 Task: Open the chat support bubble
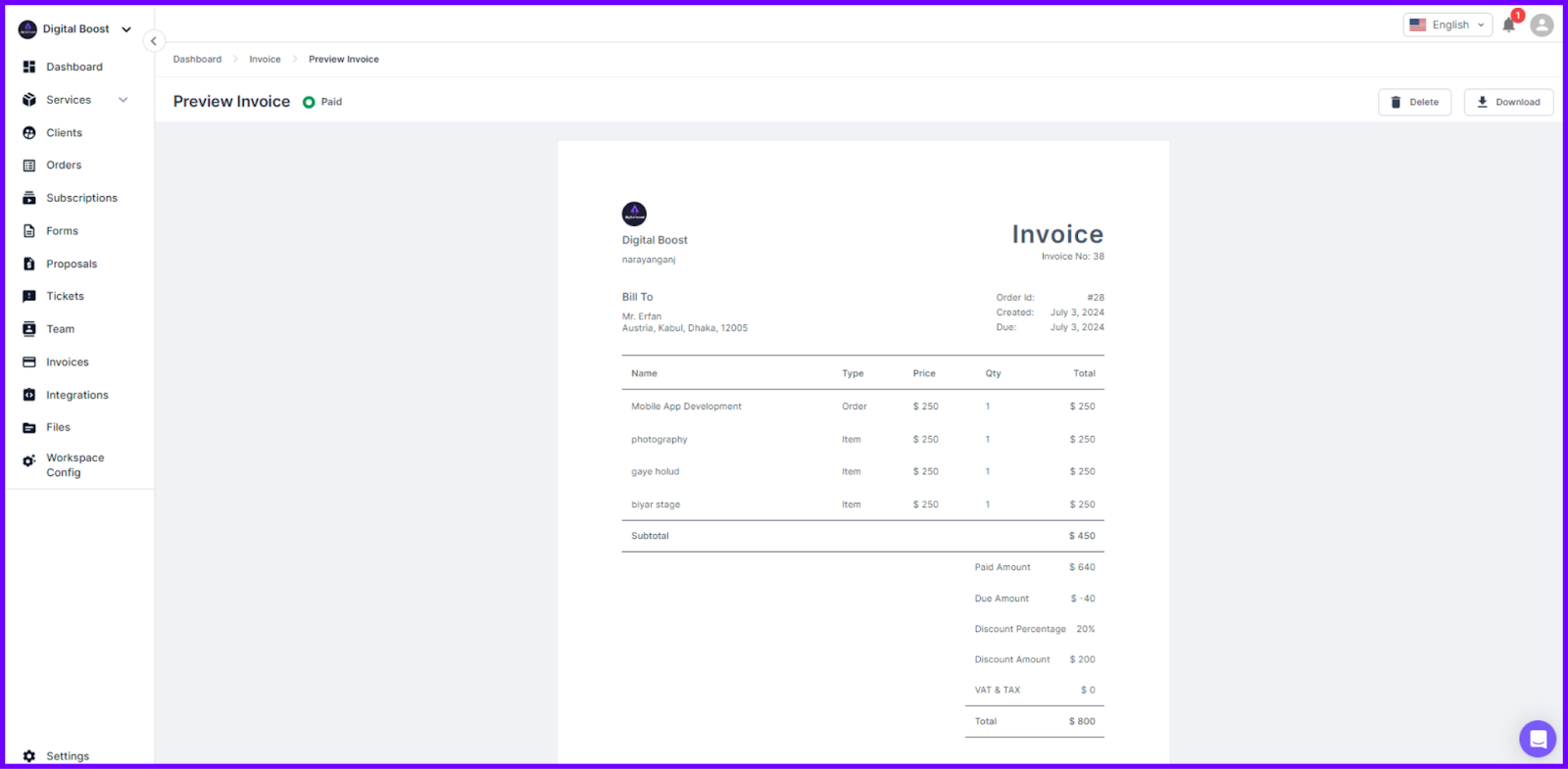[1538, 739]
